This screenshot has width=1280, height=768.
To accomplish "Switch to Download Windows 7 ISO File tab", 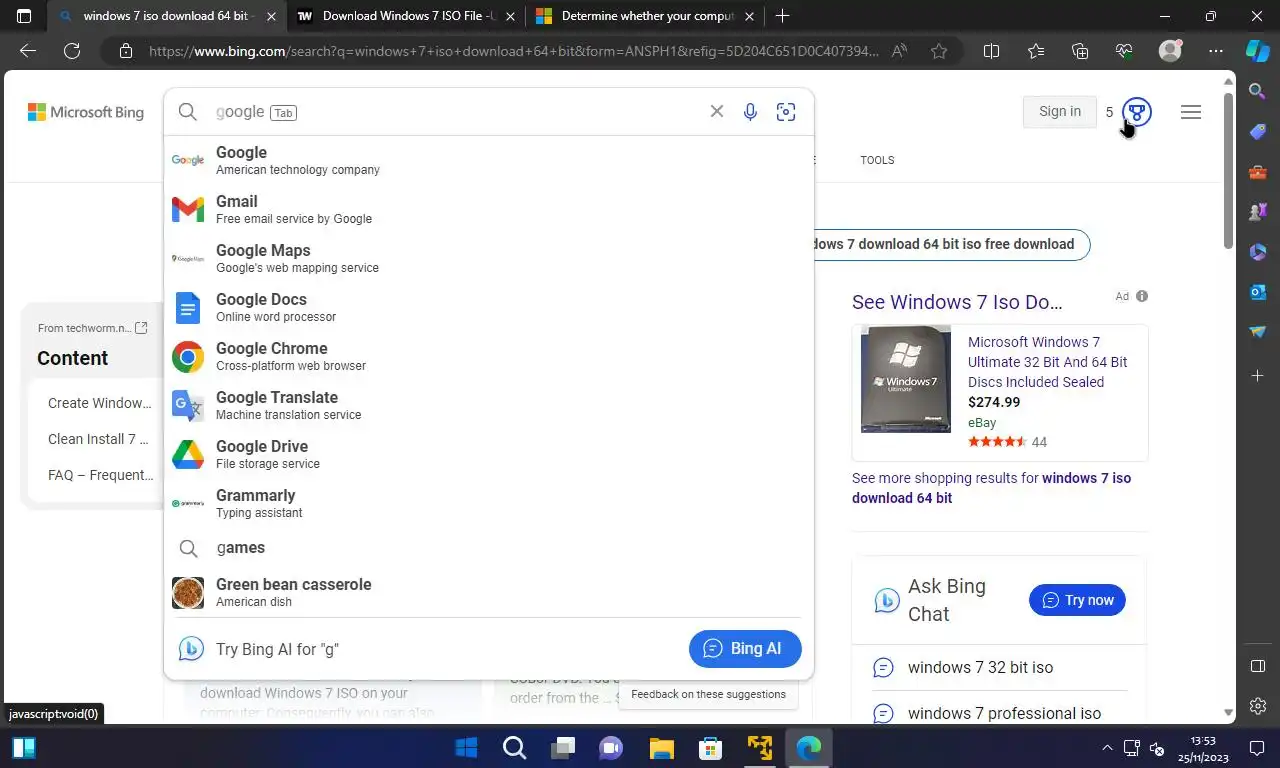I will 407,16.
